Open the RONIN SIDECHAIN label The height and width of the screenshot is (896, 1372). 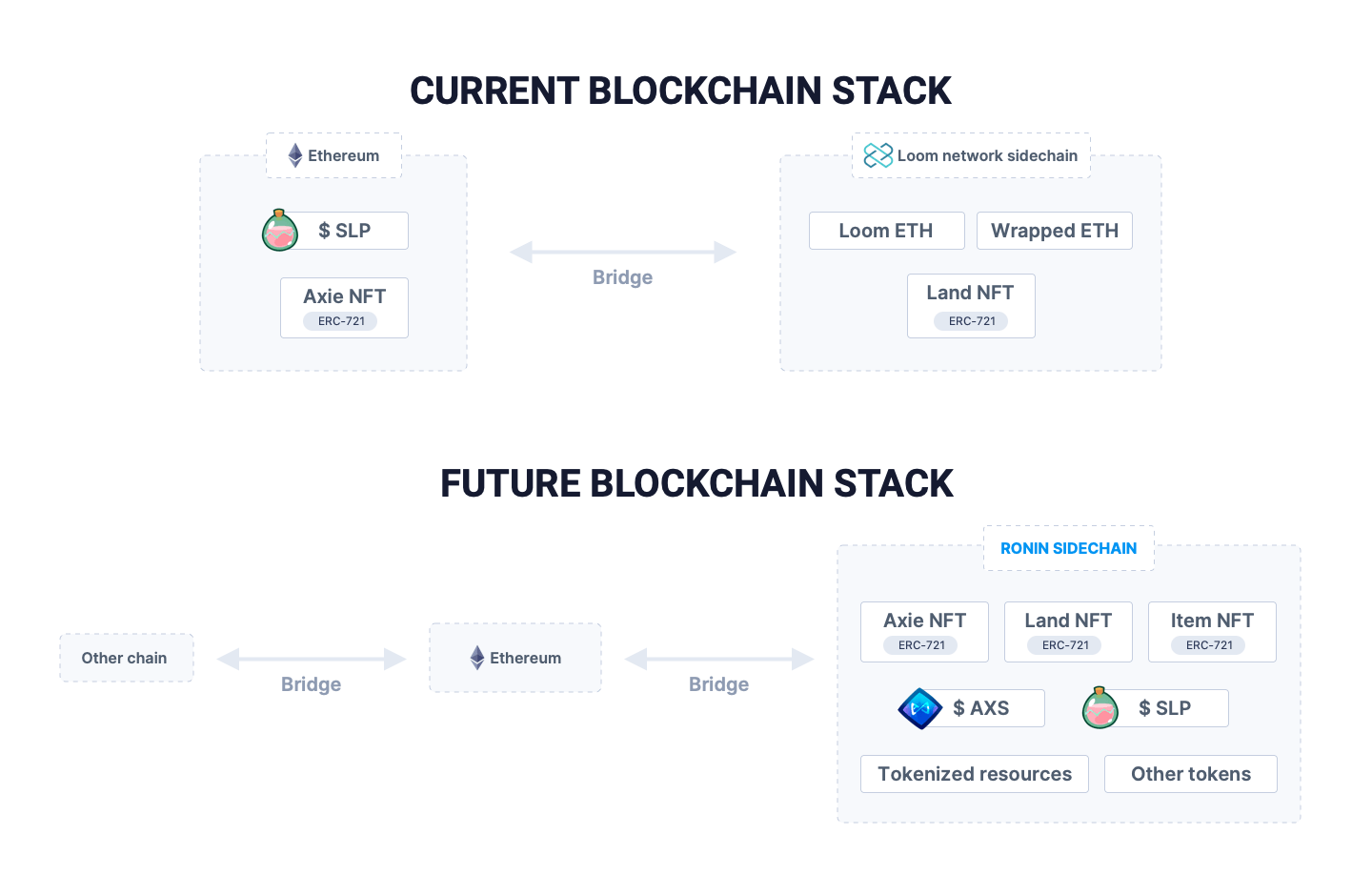pyautogui.click(x=1068, y=548)
